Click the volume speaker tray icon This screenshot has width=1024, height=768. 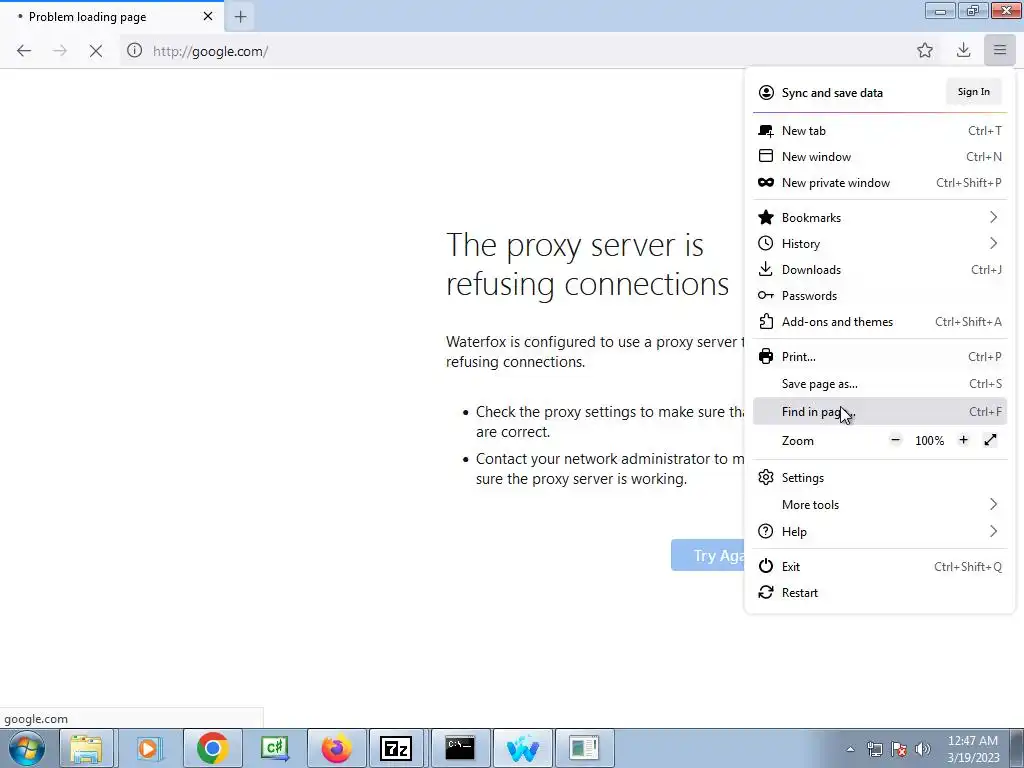tap(923, 749)
